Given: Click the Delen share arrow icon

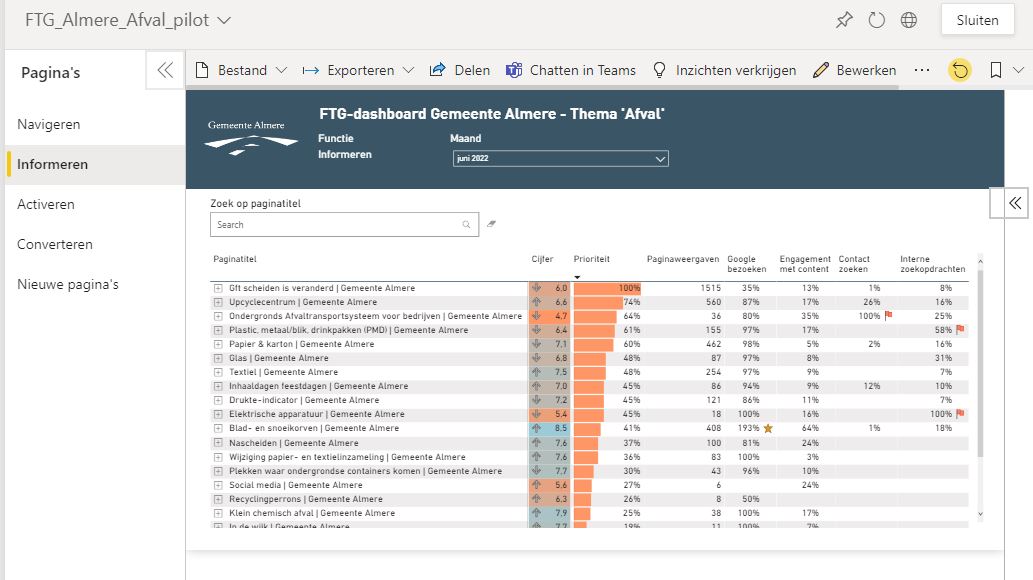Looking at the screenshot, I should [x=437, y=70].
